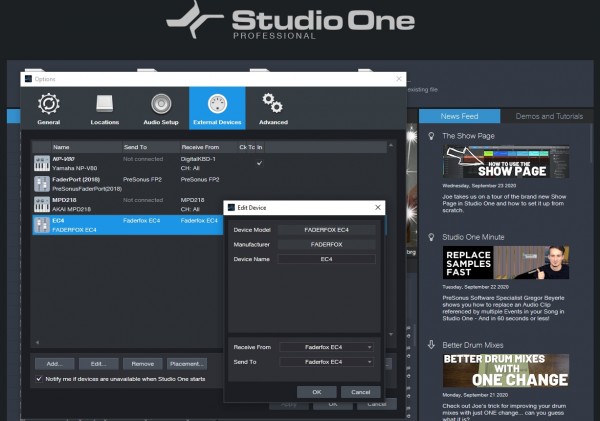
Task: Open the Better Drum Mixes thumbnail
Action: point(506,370)
